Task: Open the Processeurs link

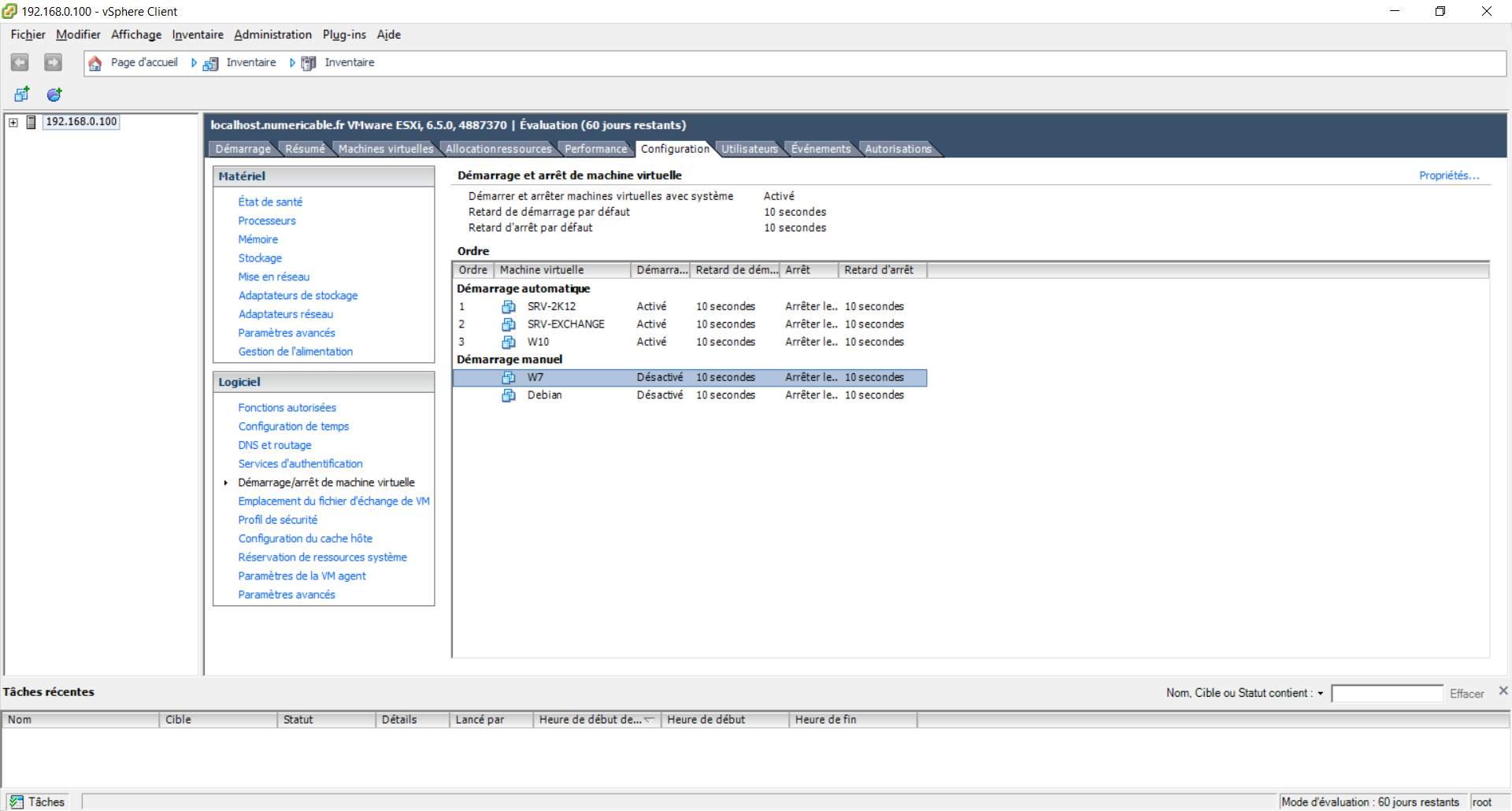Action: pyautogui.click(x=267, y=221)
